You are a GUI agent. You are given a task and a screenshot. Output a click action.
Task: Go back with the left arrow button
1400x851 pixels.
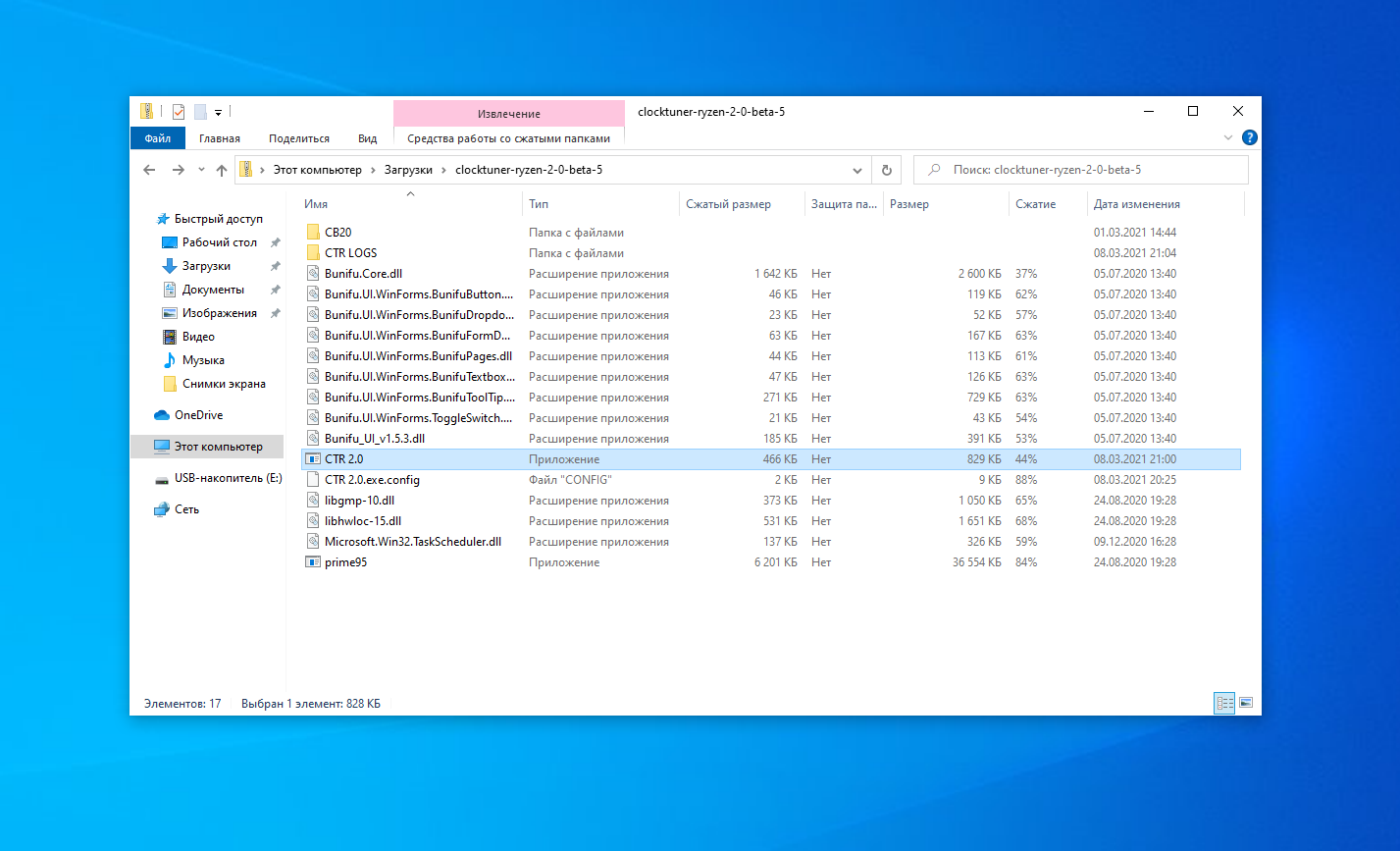(x=149, y=170)
